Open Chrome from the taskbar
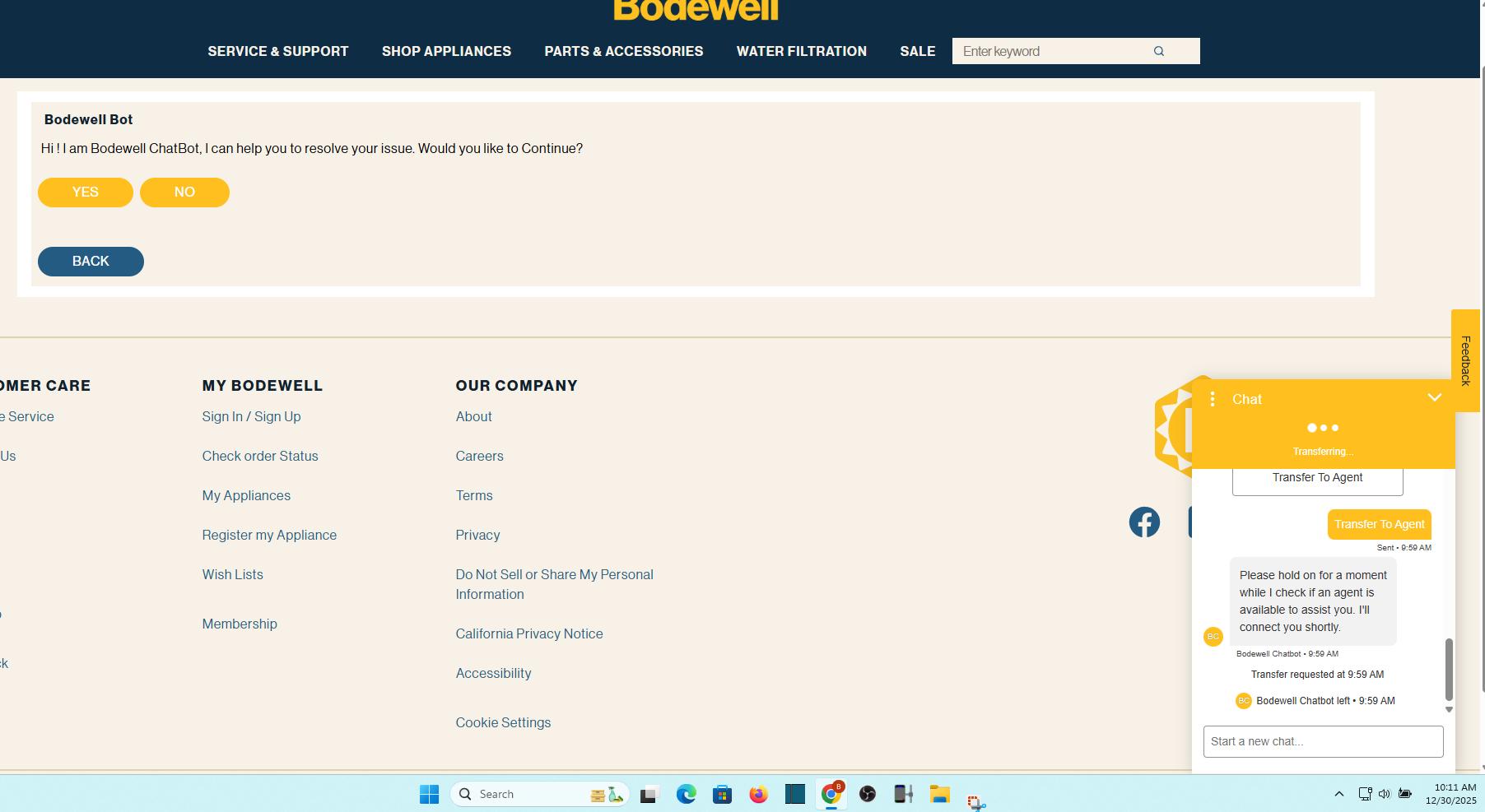Viewport: 1485px width, 812px height. pyautogui.click(x=831, y=794)
